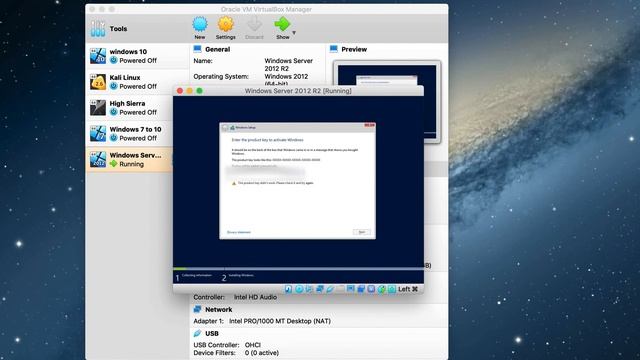Viewport: 640px width, 360px height.
Task: Click hard disk activity icon in VM status bar
Action: [289, 289]
